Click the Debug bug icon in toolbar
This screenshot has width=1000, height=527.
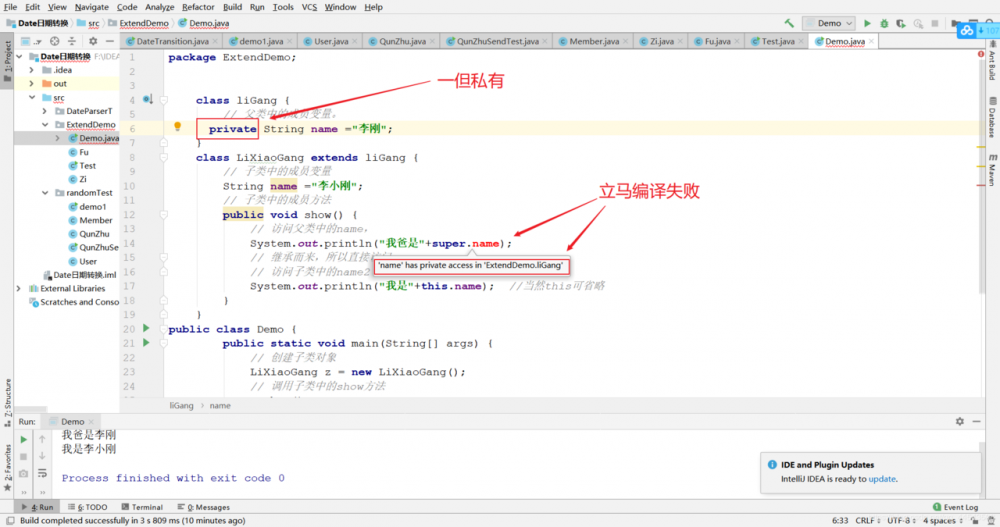tap(884, 24)
